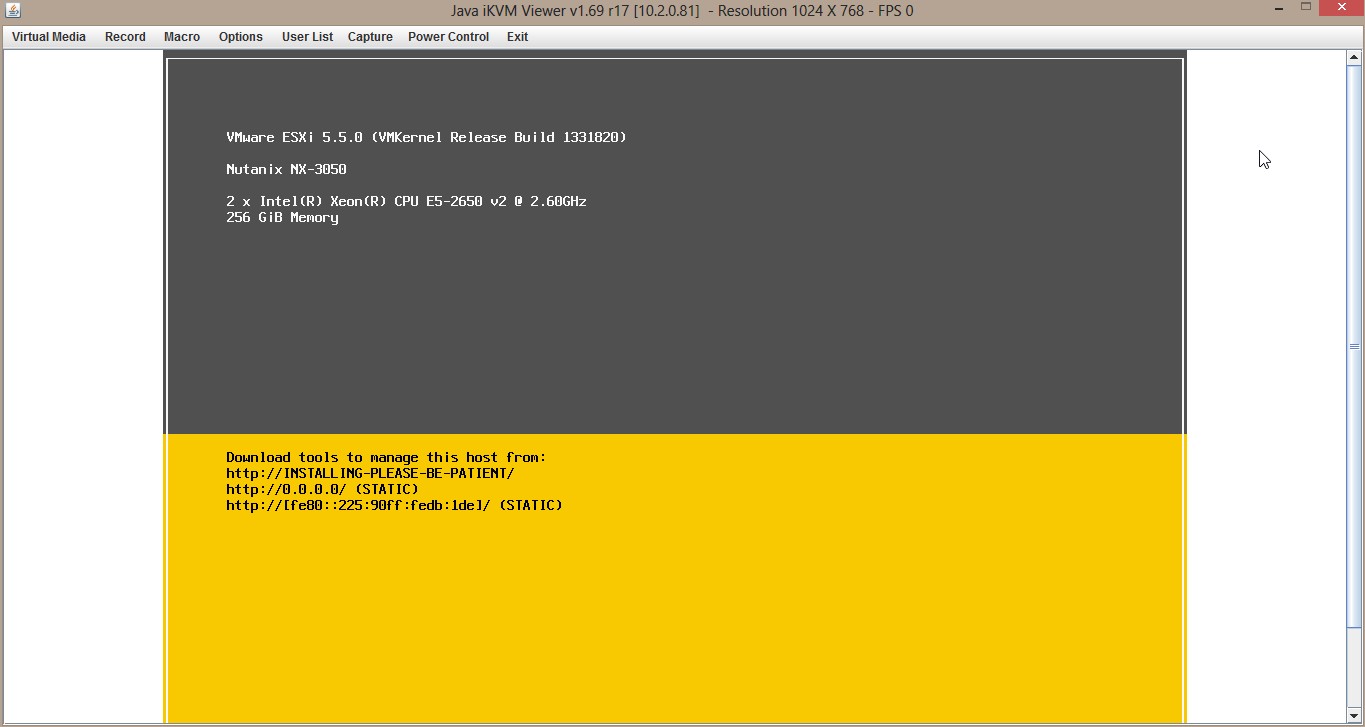Screen dimensions: 1365x727
Task: Open the Record menu
Action: [x=125, y=37]
